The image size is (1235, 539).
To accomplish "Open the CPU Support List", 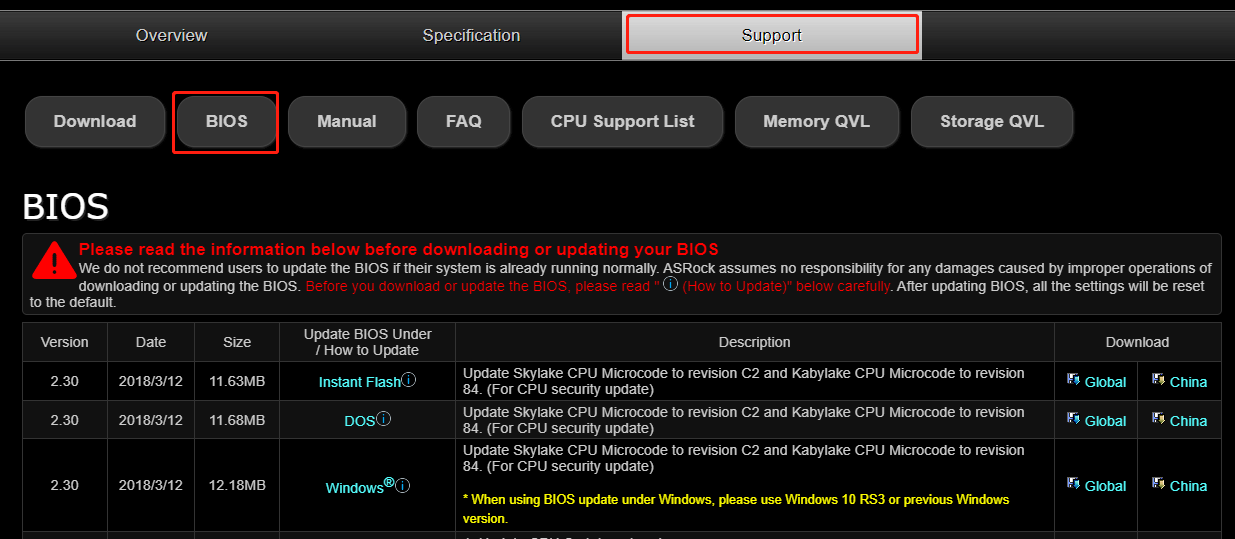I will [x=622, y=122].
